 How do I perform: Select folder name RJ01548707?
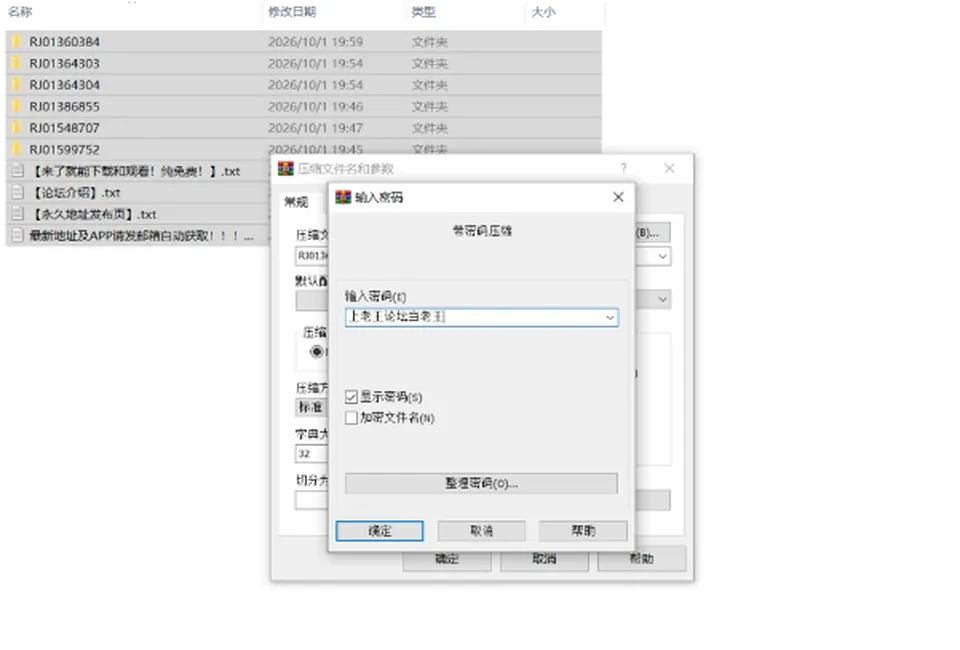[x=64, y=128]
